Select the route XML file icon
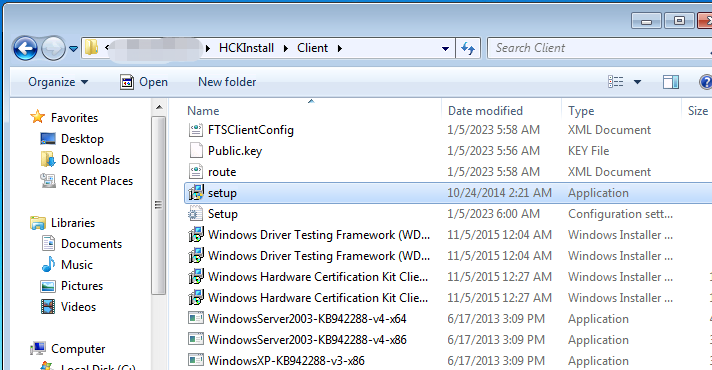This screenshot has height=370, width=712. pos(196,172)
